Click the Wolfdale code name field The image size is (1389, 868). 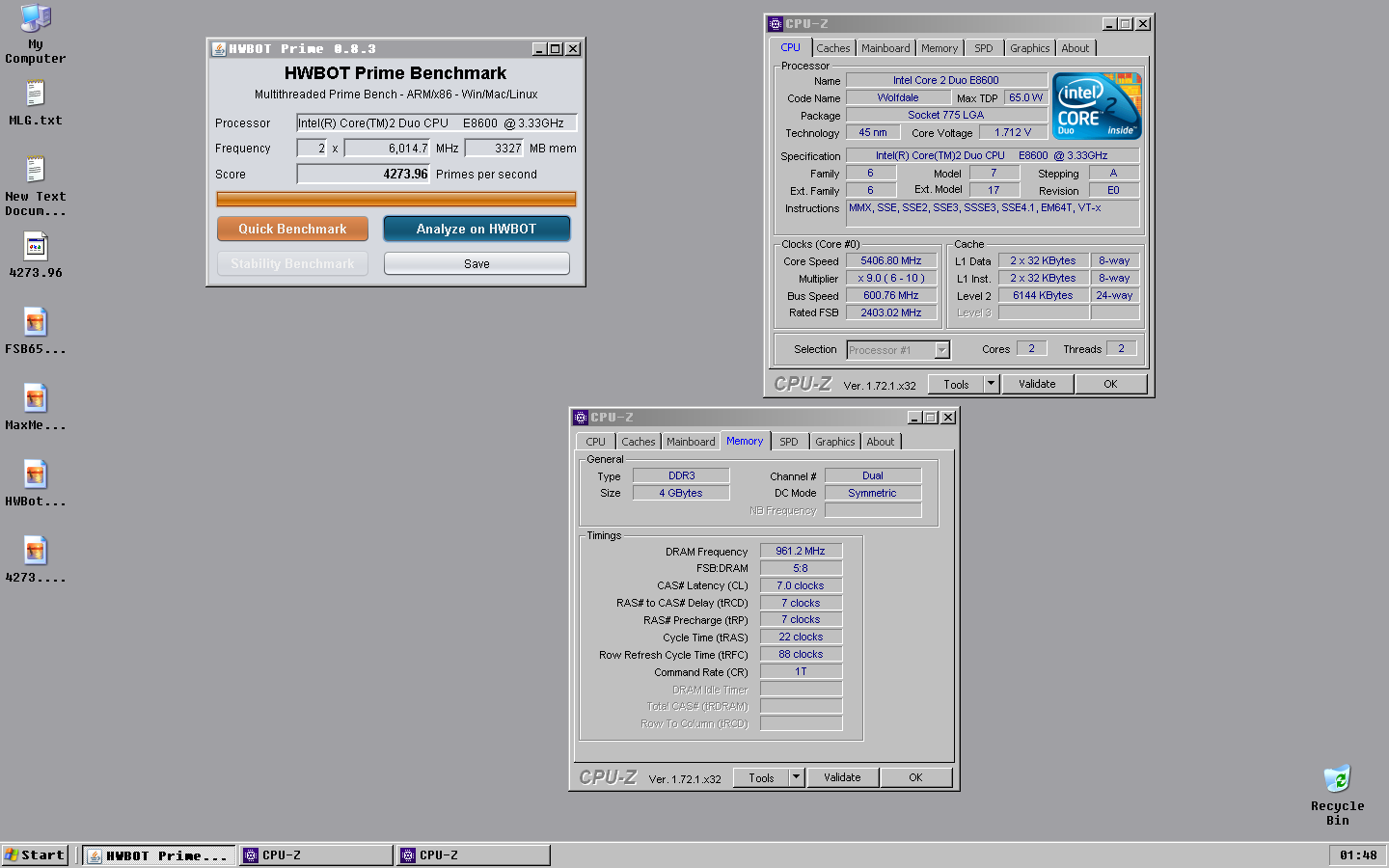click(898, 97)
